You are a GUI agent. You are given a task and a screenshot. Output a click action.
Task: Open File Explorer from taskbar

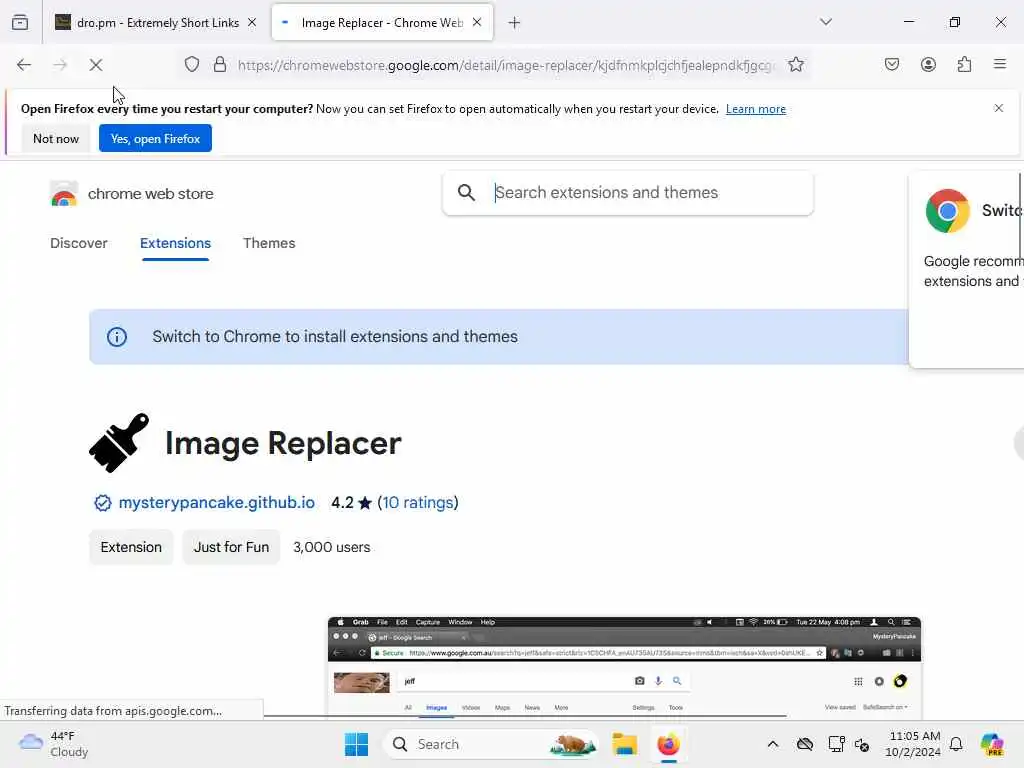(624, 744)
